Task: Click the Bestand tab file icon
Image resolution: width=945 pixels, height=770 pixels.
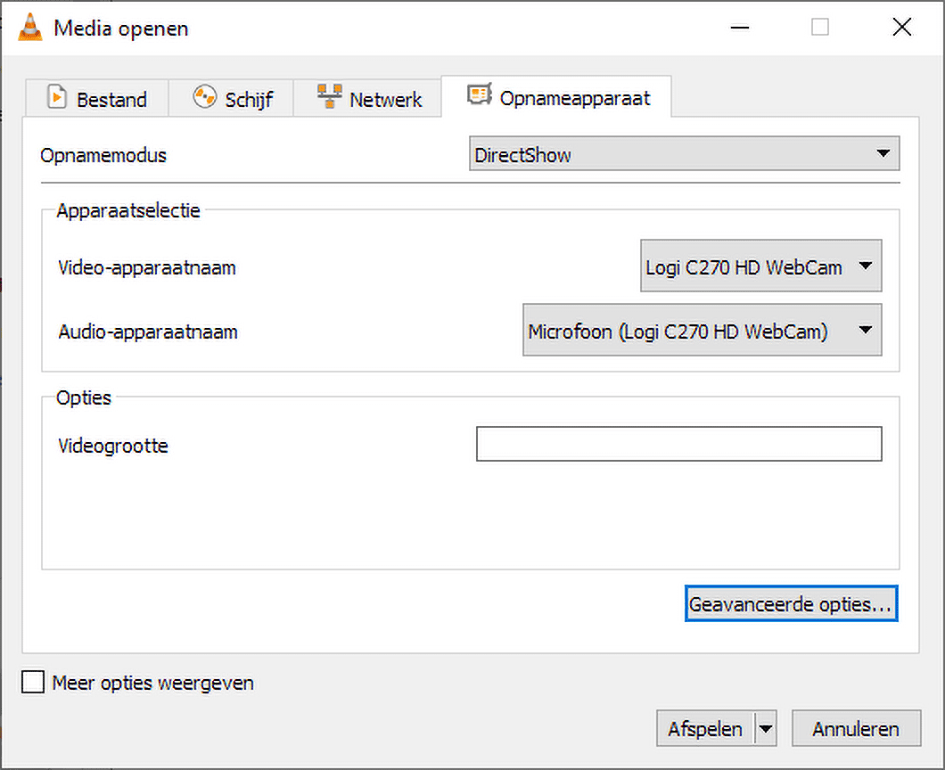Action: [x=58, y=98]
